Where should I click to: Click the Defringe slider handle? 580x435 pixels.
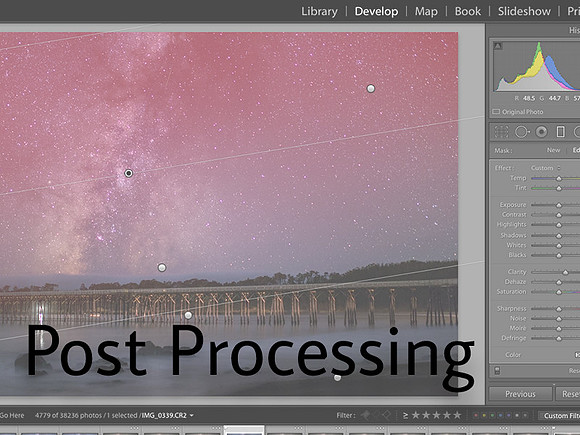click(559, 338)
